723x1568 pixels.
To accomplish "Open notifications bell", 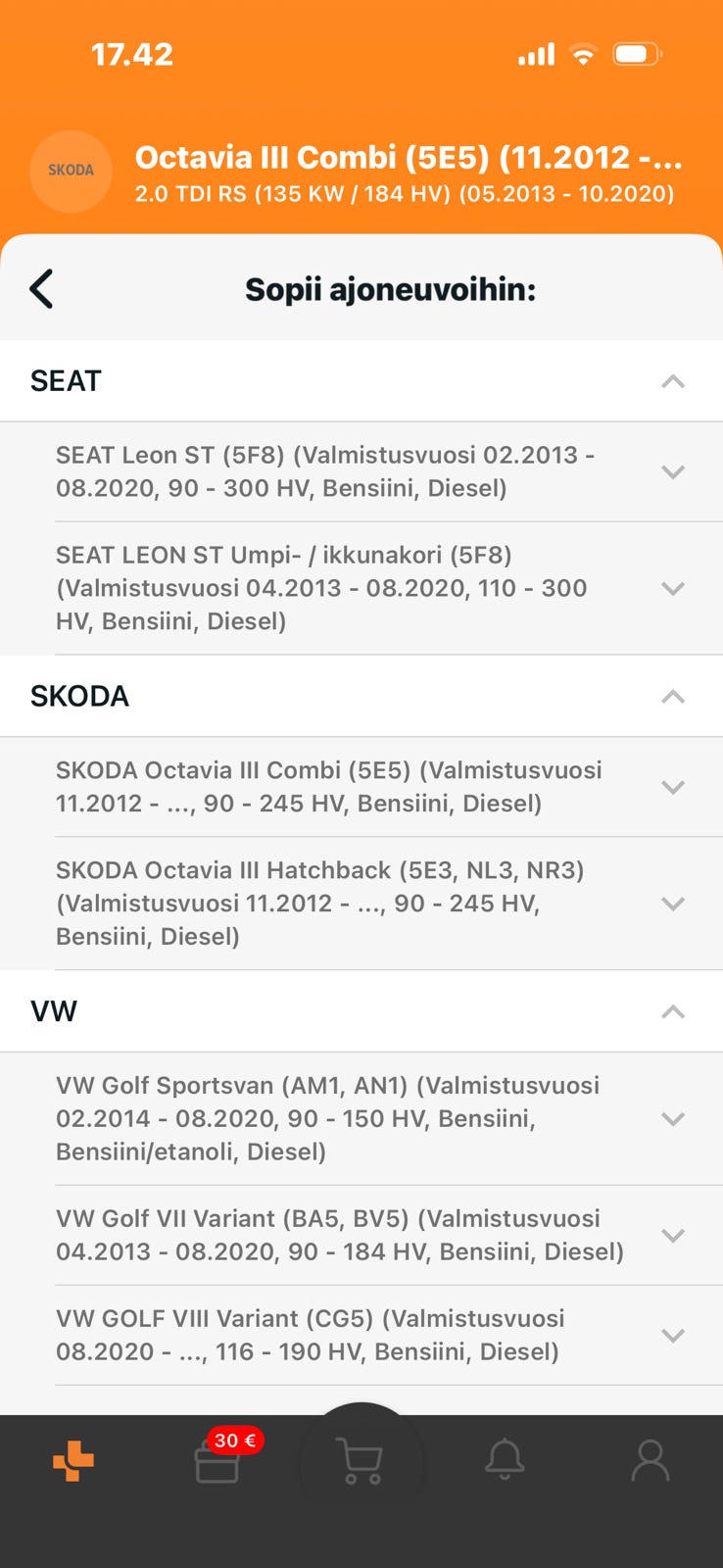I will [x=506, y=1460].
